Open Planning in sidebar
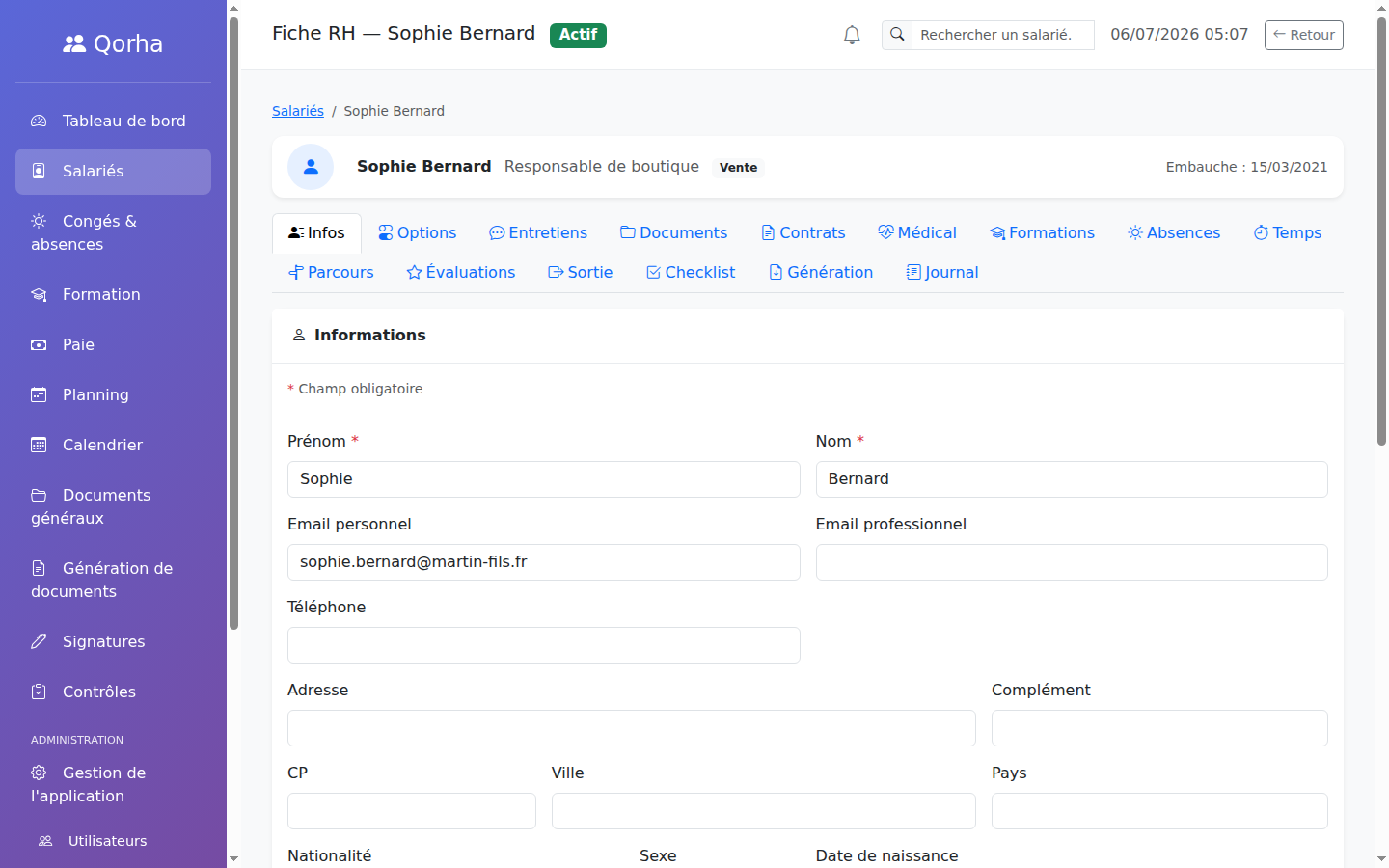The height and width of the screenshot is (868, 1389). click(x=113, y=395)
